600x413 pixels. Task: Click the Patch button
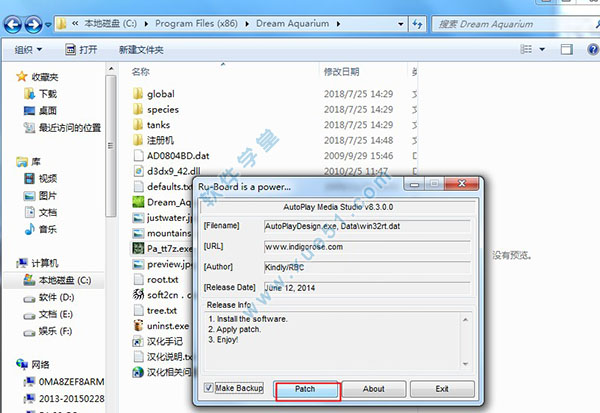tap(305, 389)
